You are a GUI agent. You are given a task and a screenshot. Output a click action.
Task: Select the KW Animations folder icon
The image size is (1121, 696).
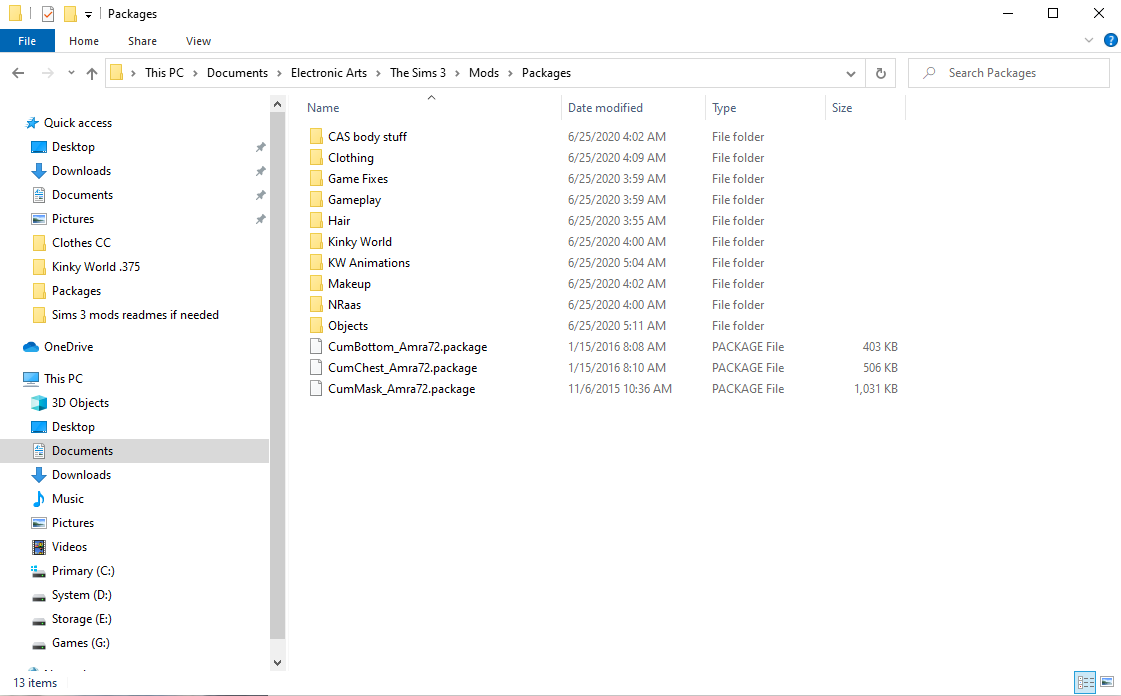tap(316, 262)
